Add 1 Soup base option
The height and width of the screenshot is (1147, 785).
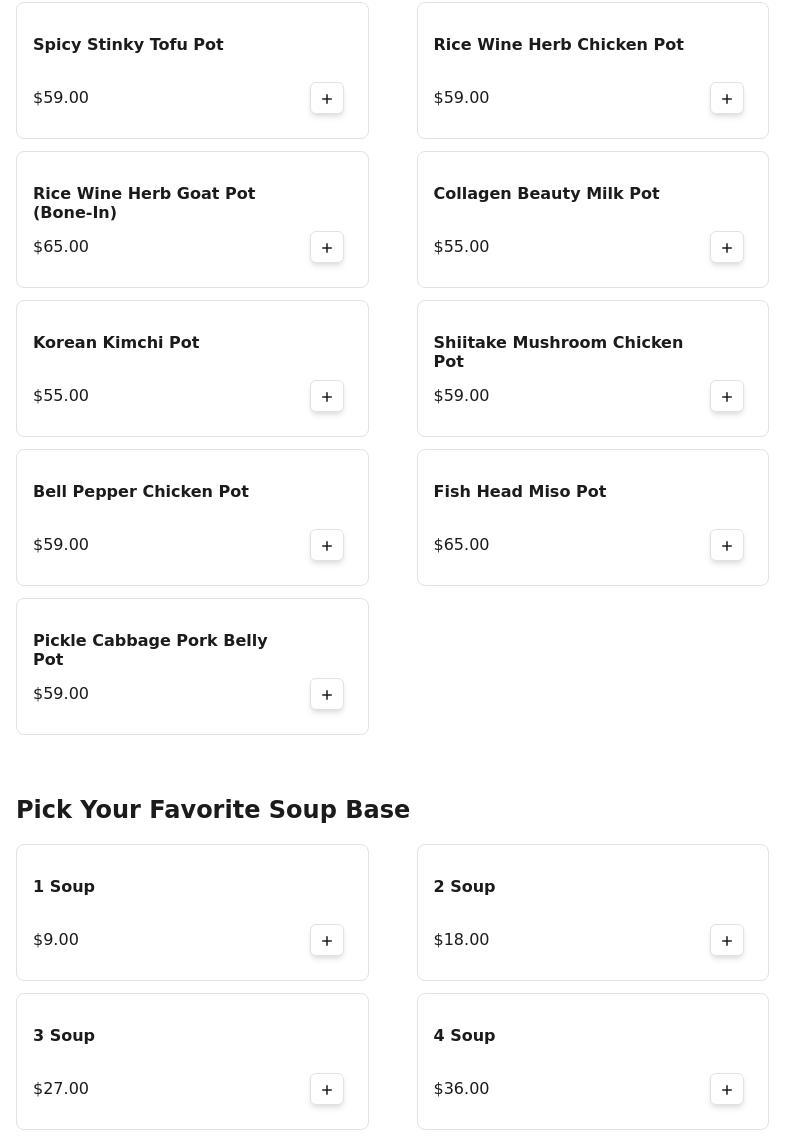coord(327,940)
